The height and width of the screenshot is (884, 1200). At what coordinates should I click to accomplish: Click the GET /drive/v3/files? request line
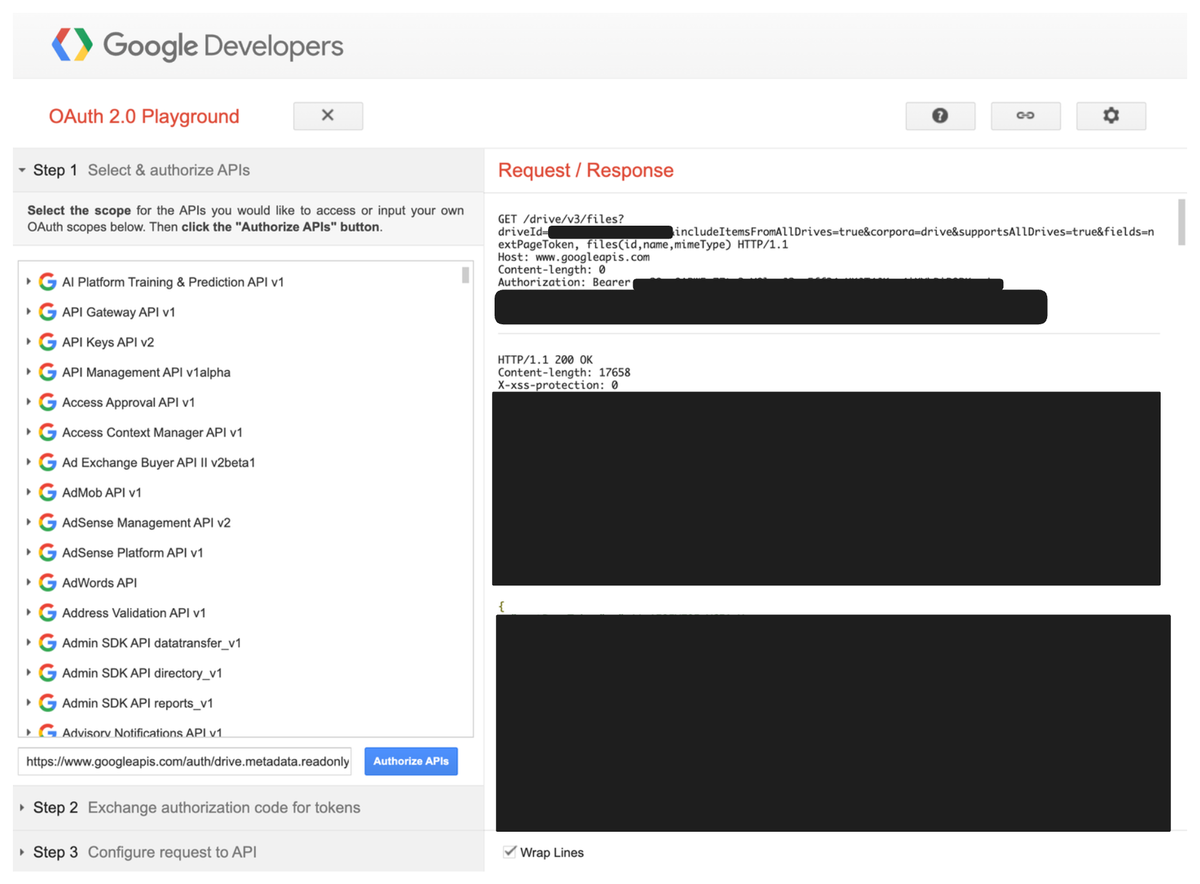pyautogui.click(x=561, y=219)
